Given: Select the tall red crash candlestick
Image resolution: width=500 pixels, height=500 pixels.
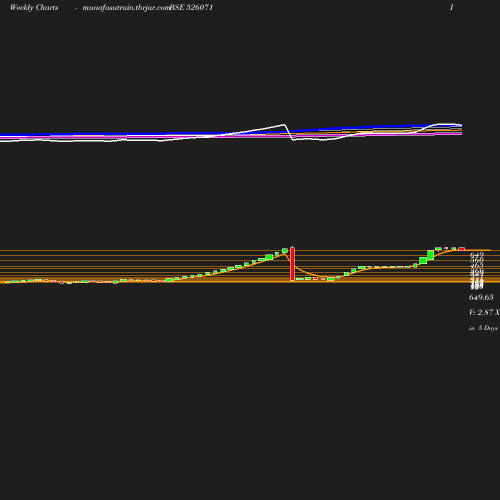Looking at the screenshot, I should (292, 264).
